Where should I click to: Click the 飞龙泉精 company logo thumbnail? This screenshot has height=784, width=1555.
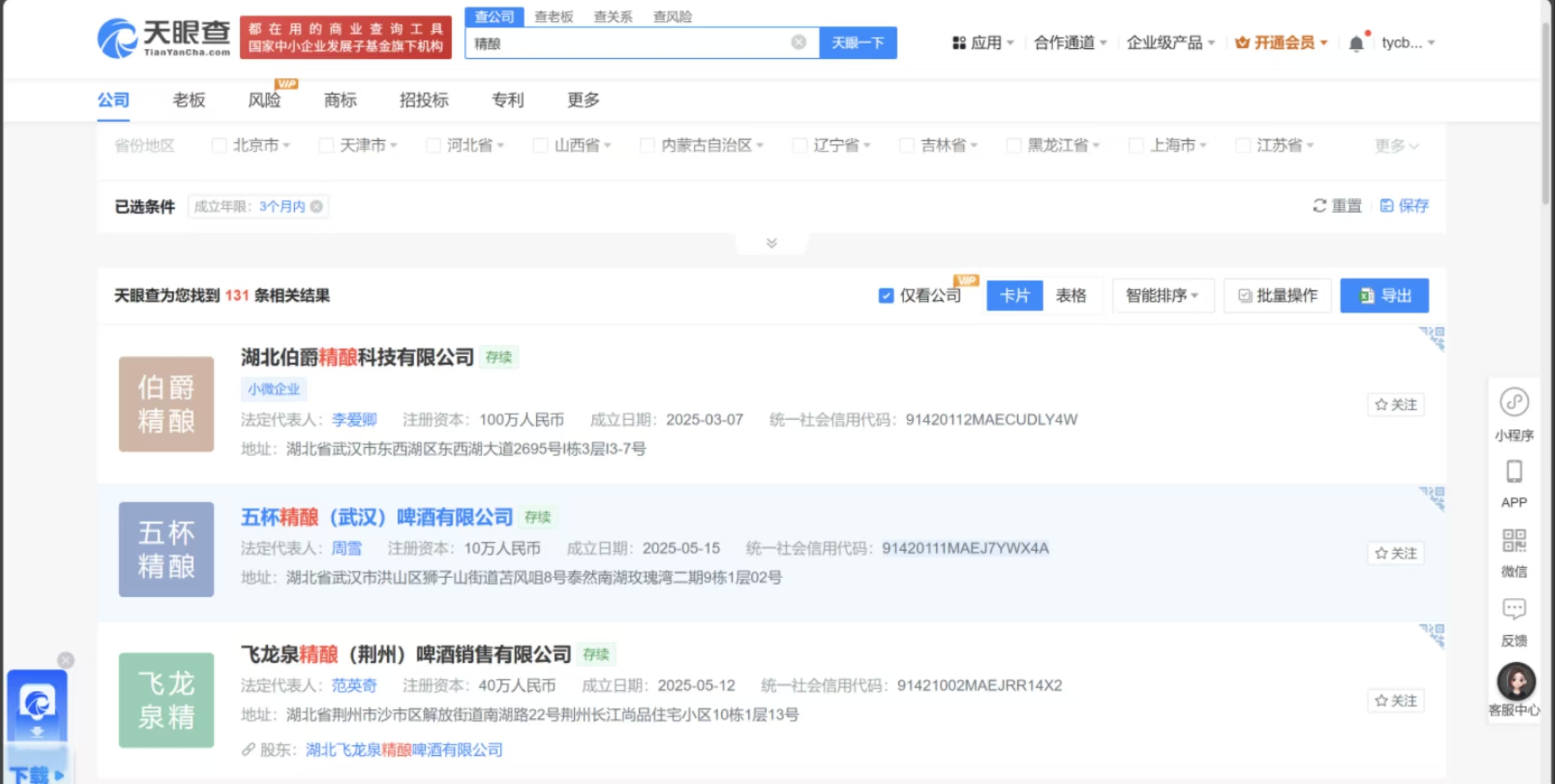pyautogui.click(x=166, y=700)
